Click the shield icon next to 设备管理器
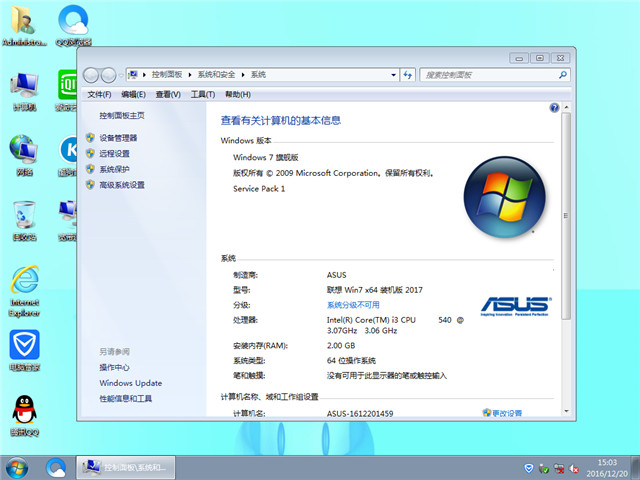The image size is (640, 480). pos(90,138)
